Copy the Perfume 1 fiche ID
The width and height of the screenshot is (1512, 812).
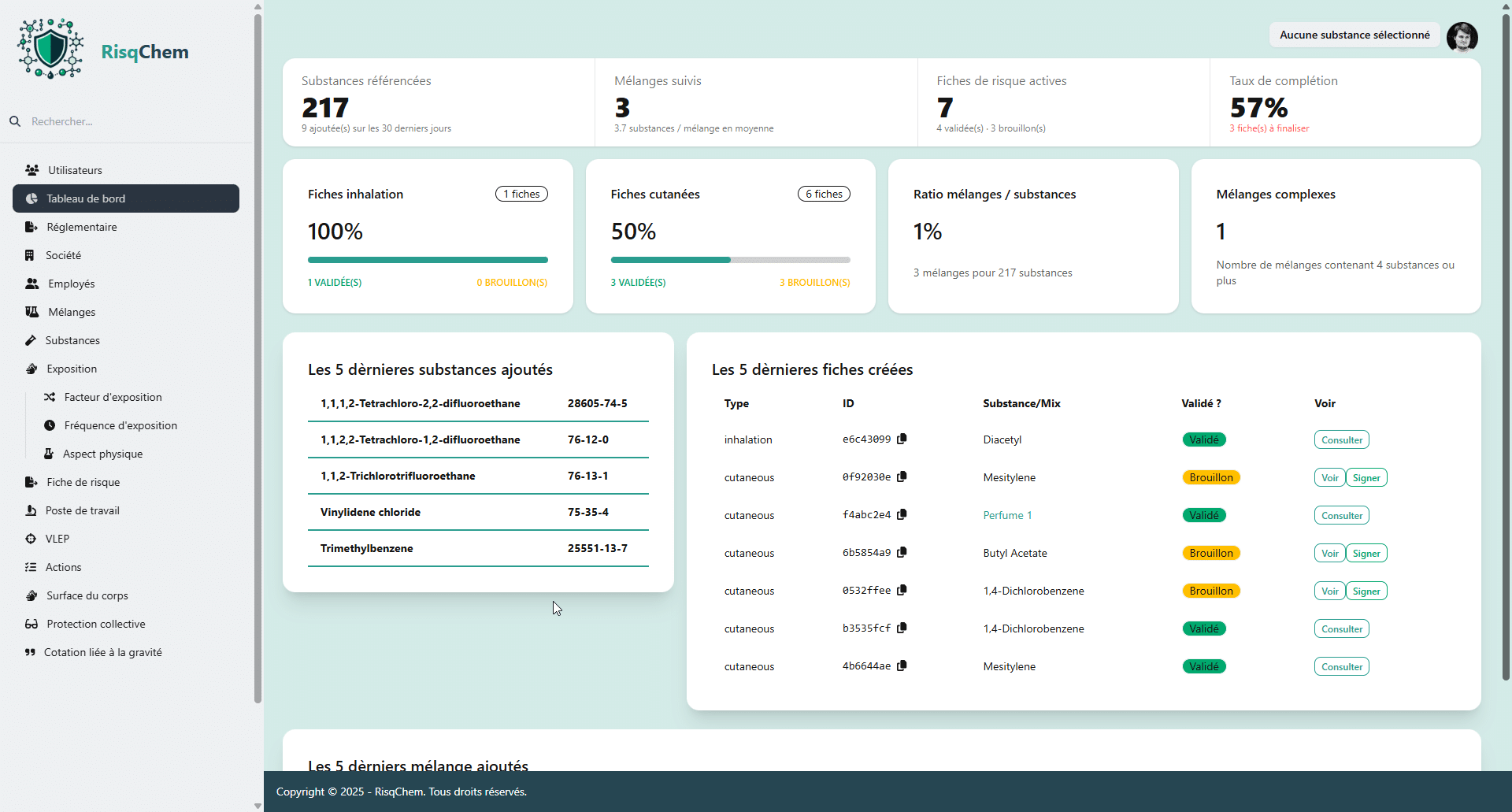tap(902, 514)
